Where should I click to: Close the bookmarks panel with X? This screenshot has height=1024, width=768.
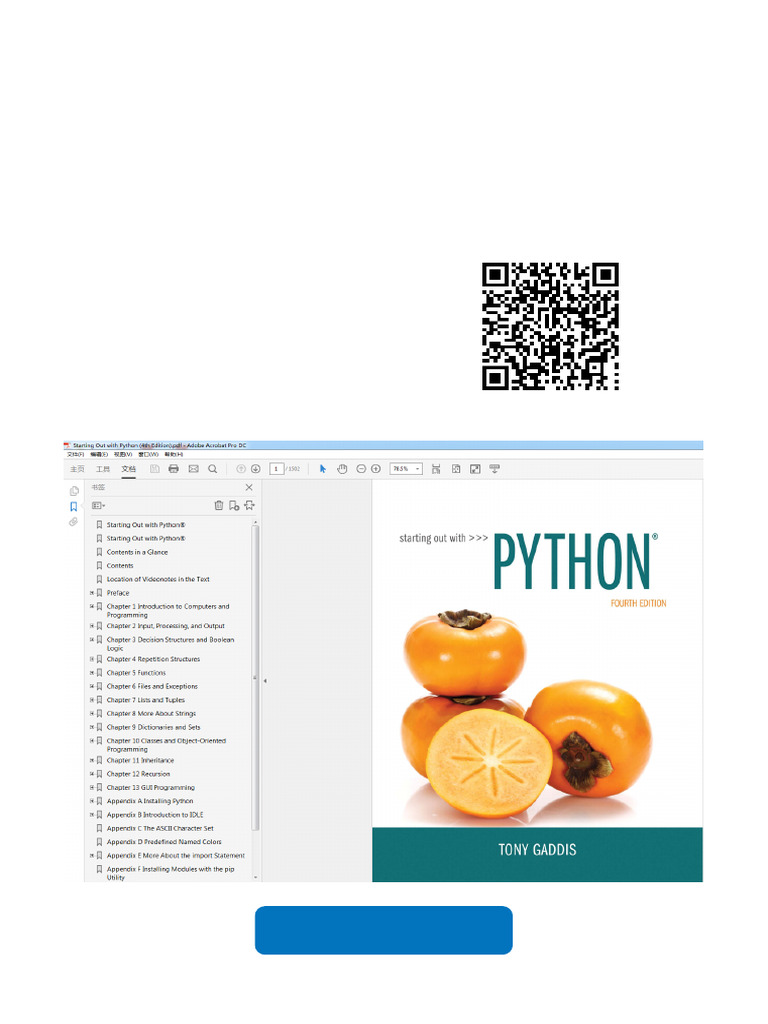pyautogui.click(x=249, y=487)
